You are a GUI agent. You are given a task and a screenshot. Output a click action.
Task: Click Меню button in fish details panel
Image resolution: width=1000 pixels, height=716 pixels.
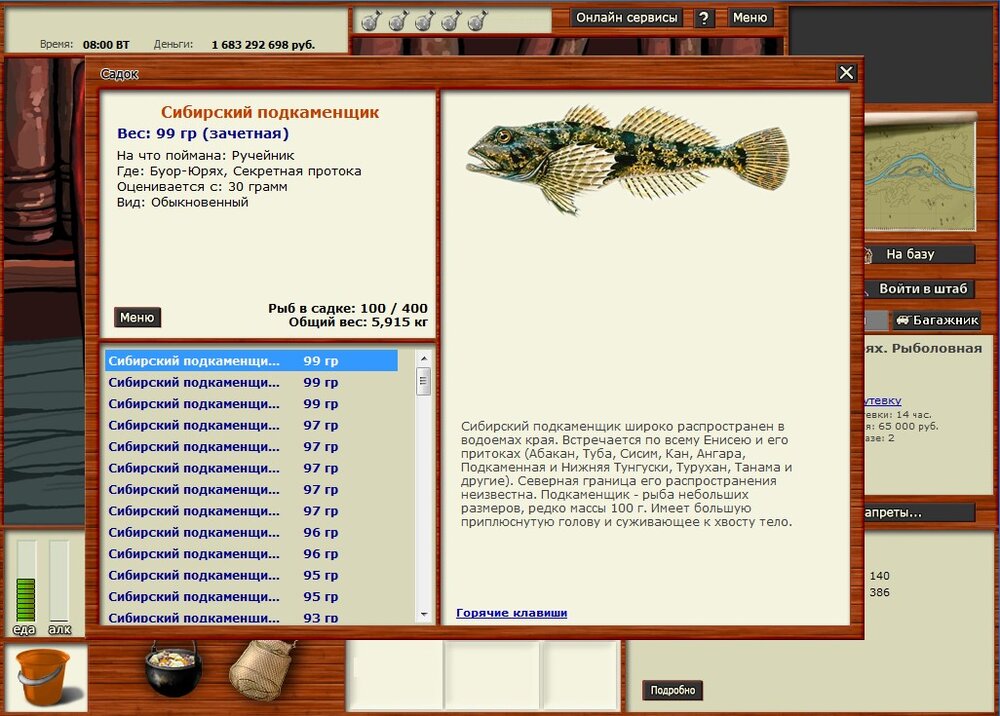click(x=137, y=317)
